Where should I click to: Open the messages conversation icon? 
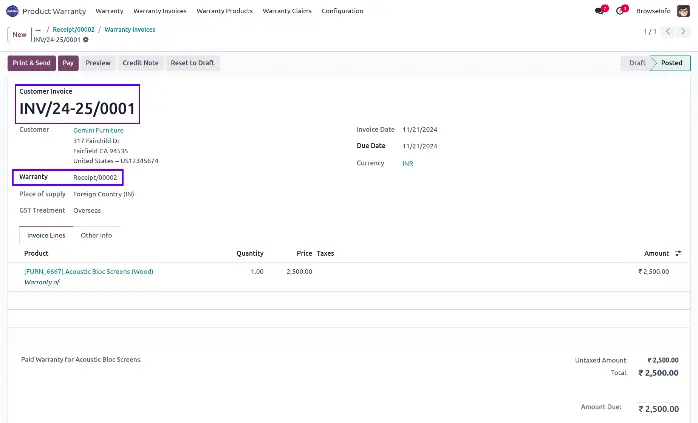pyautogui.click(x=599, y=10)
